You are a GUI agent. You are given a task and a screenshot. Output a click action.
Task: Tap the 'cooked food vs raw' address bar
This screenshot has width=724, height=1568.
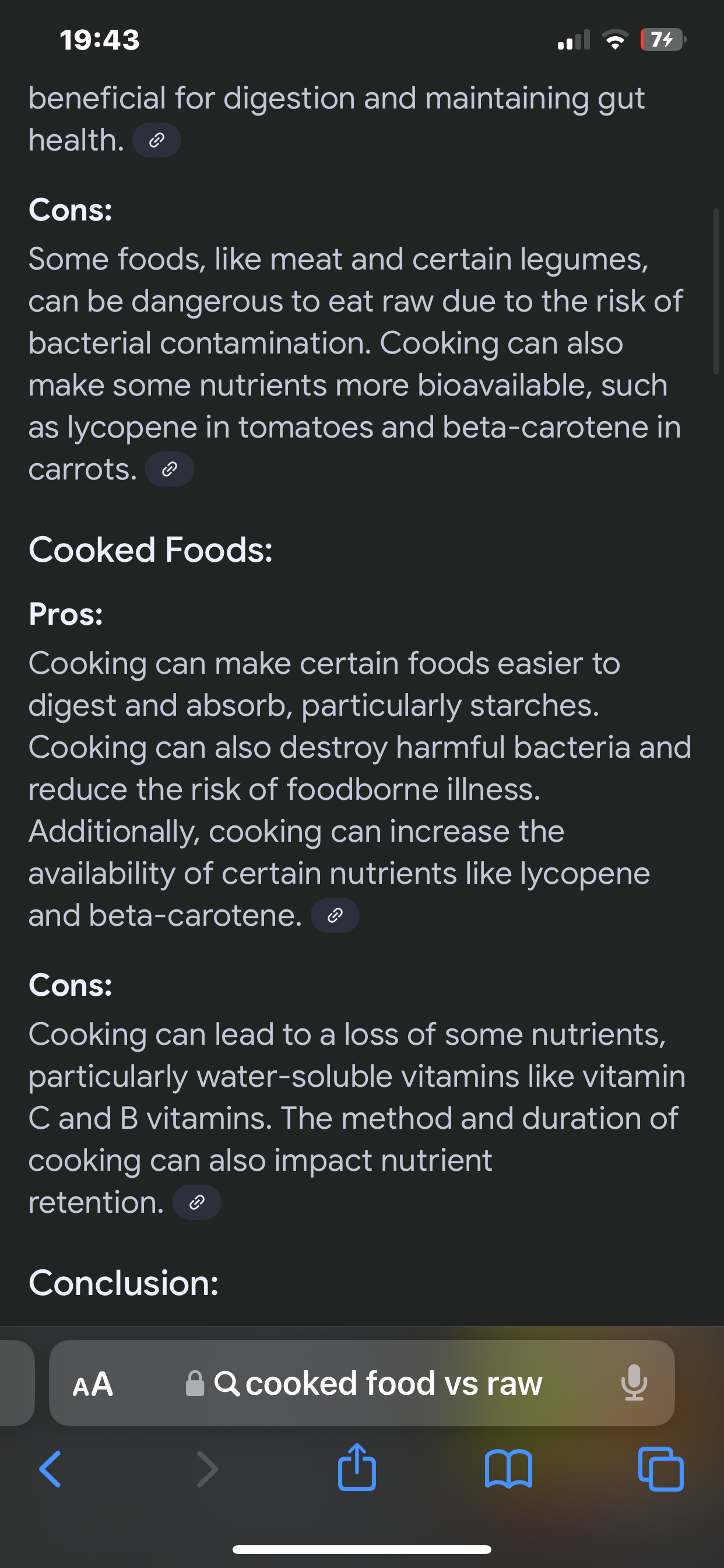click(362, 1383)
